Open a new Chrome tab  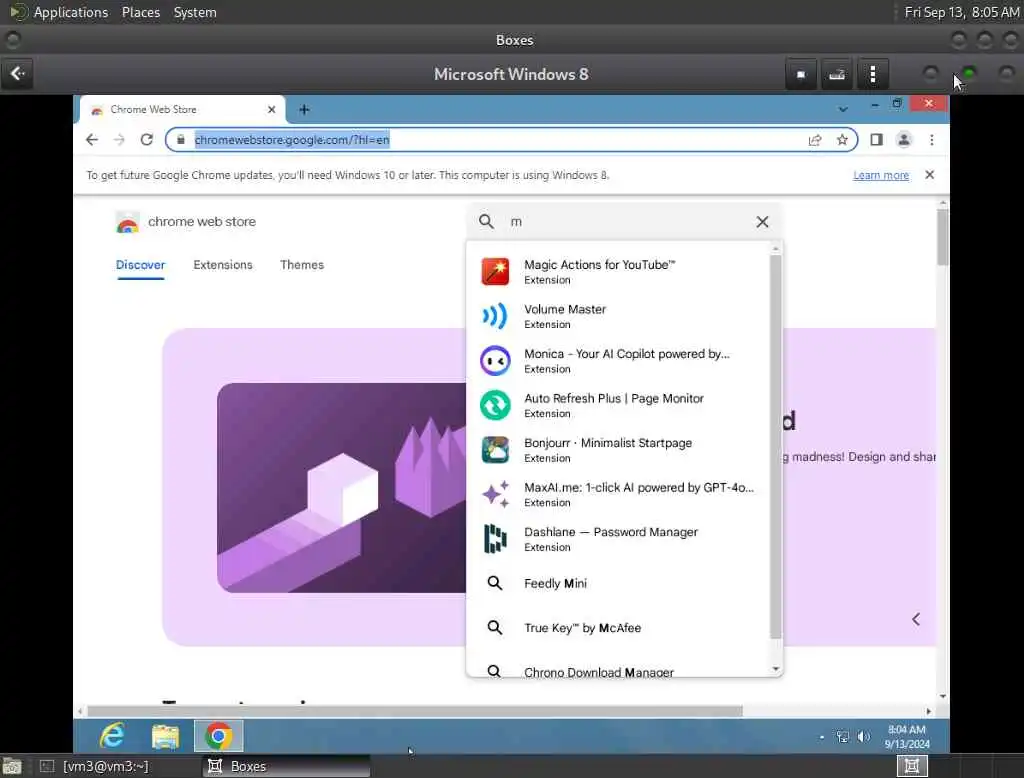click(x=304, y=110)
